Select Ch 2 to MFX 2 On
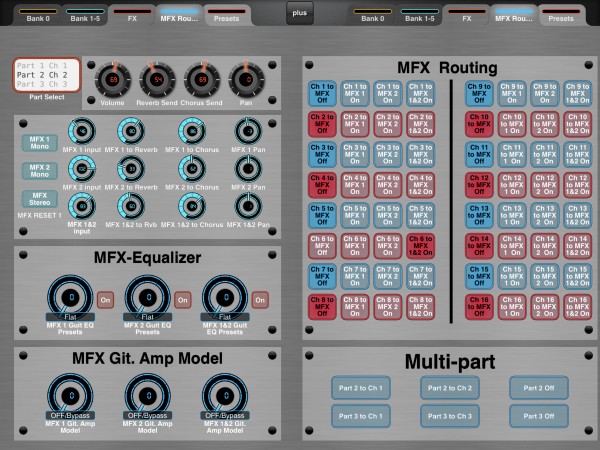The width and height of the screenshot is (600, 450). 388,124
